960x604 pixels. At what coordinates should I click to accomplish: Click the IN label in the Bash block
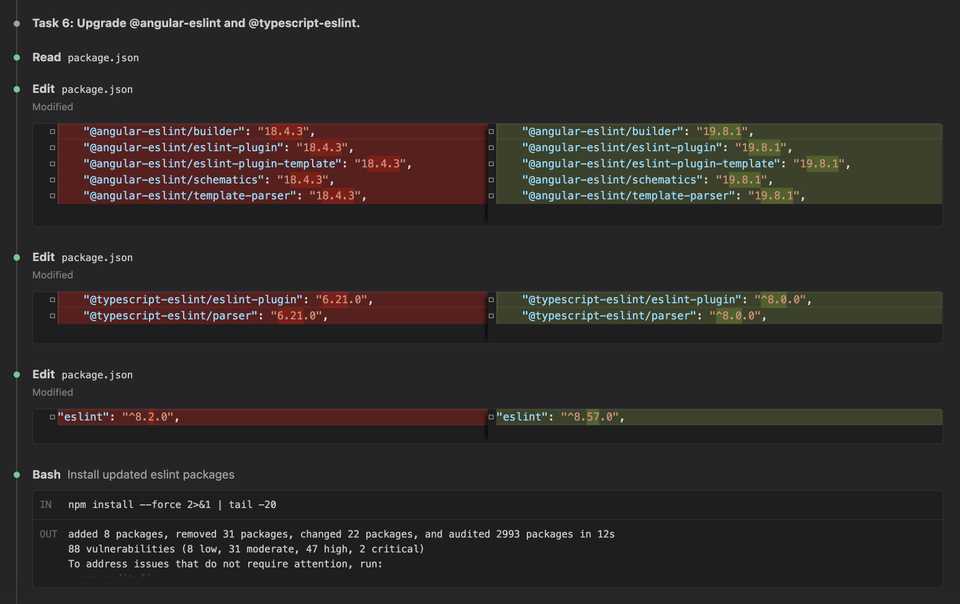coord(45,504)
